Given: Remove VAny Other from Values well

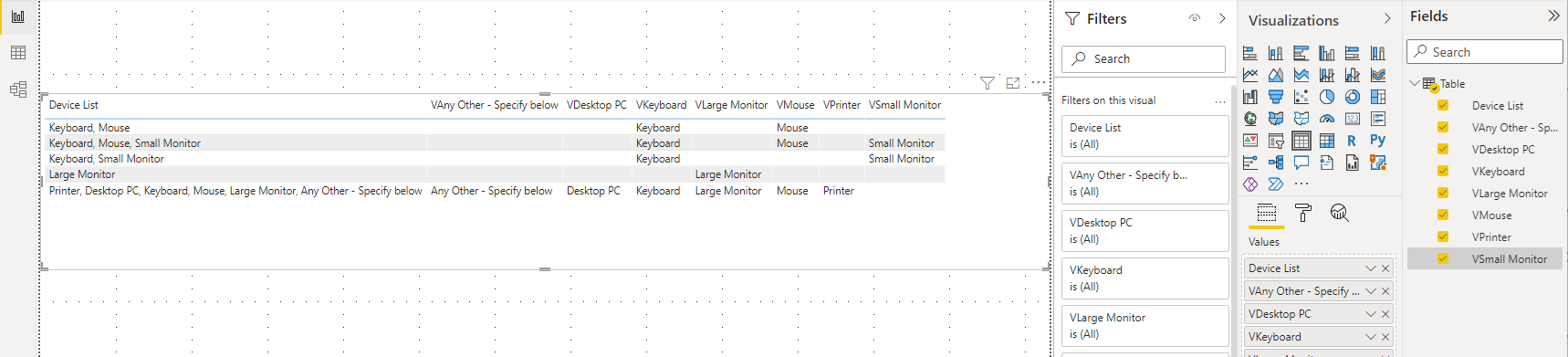Looking at the screenshot, I should click(1385, 291).
